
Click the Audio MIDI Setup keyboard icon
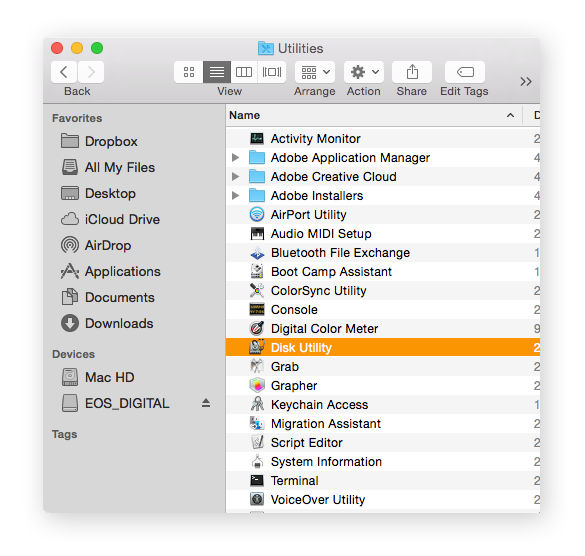coord(257,234)
